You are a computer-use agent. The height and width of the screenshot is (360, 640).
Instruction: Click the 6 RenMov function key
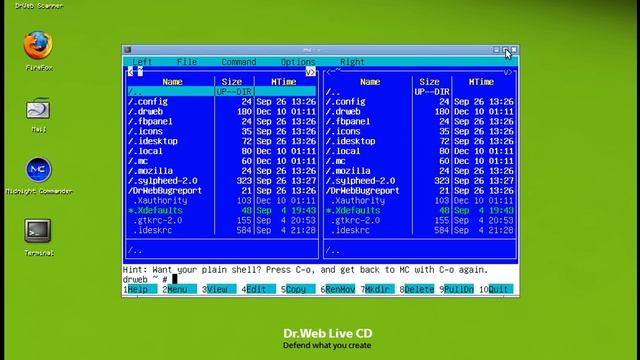[x=338, y=289]
